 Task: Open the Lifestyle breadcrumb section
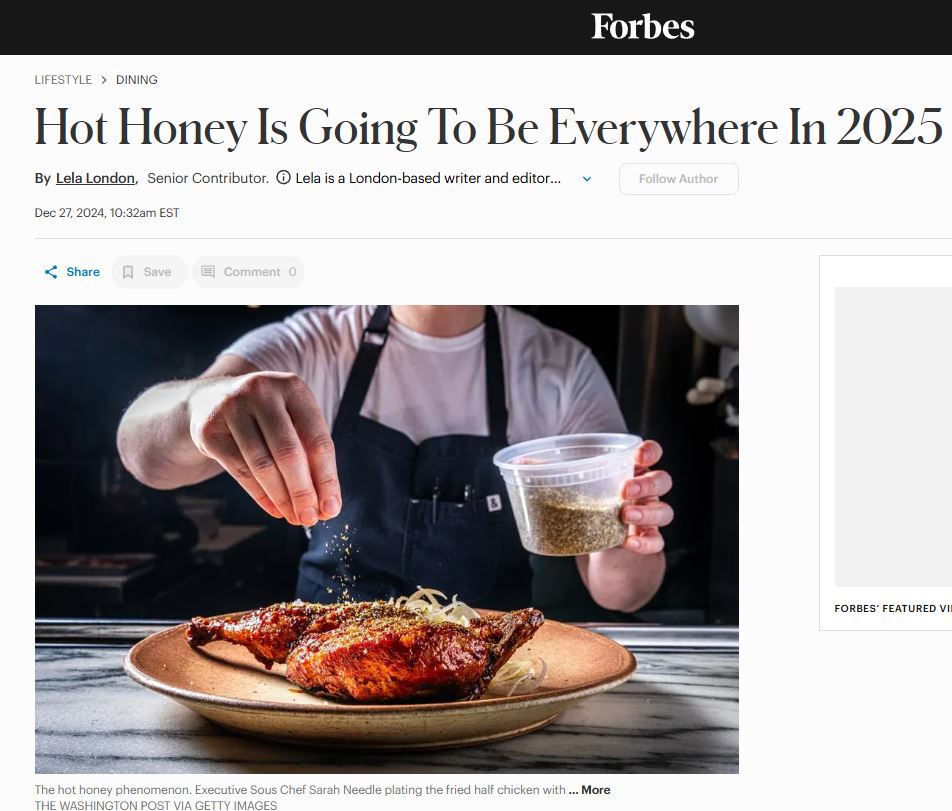pyautogui.click(x=63, y=80)
